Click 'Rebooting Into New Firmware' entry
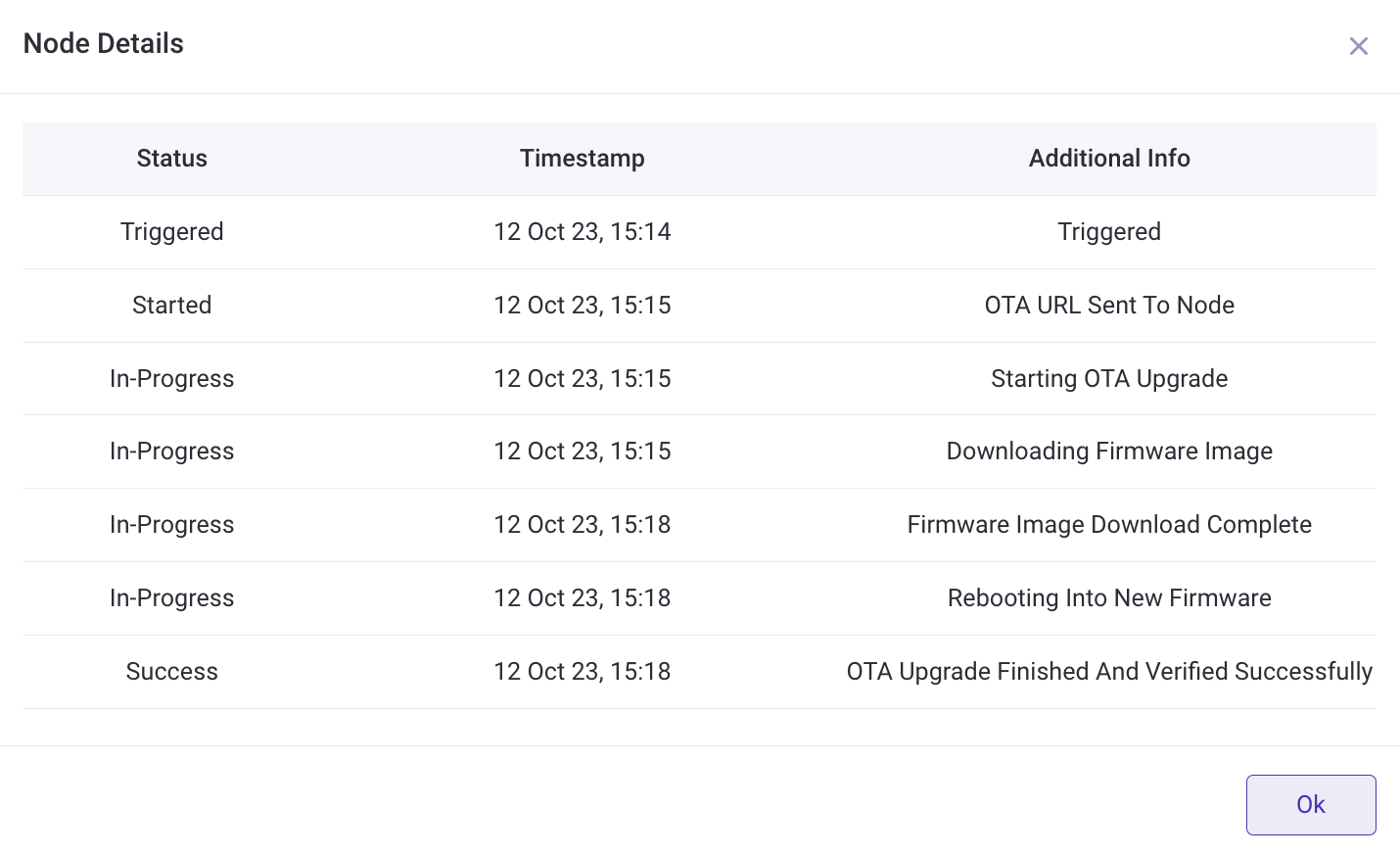Viewport: 1400px width, 855px height. (1109, 598)
